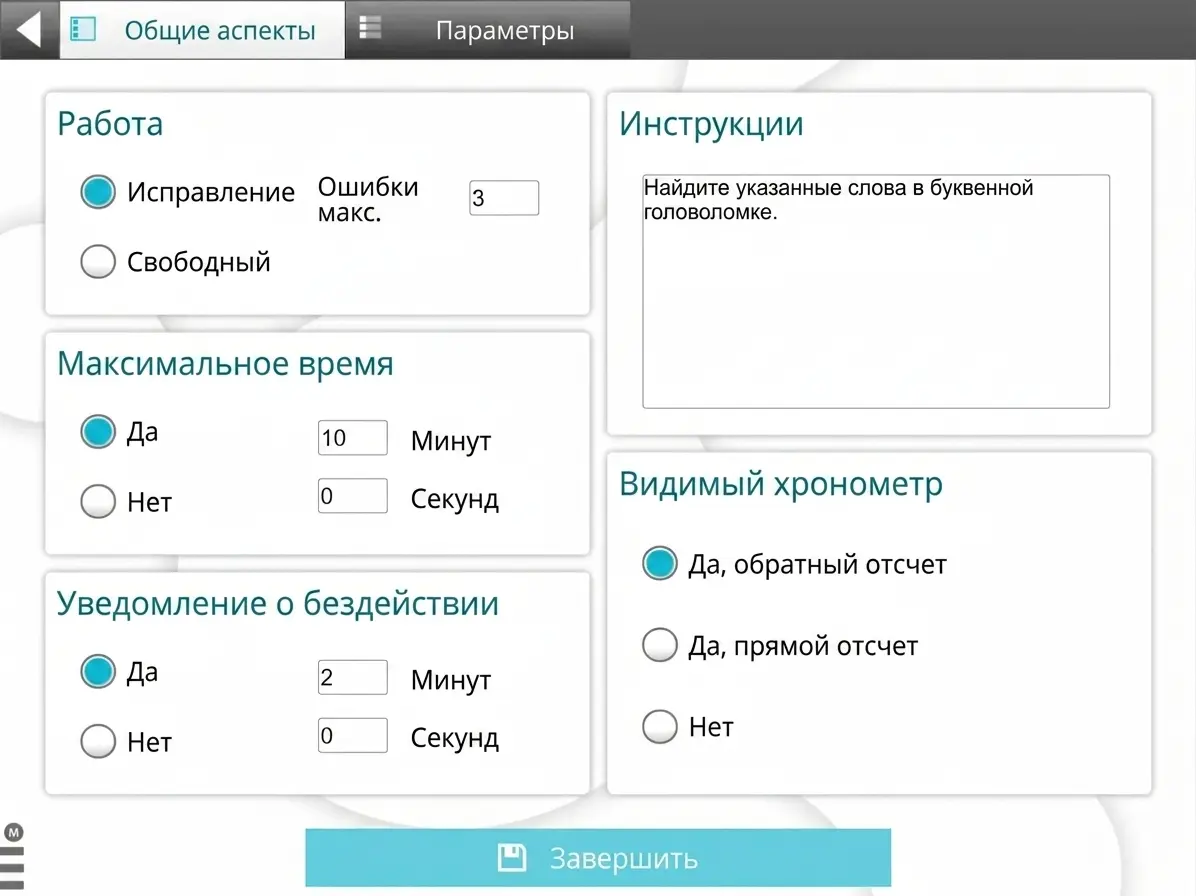Click the Общие аспекты tab icon
The width and height of the screenshot is (1196, 896).
[82, 30]
